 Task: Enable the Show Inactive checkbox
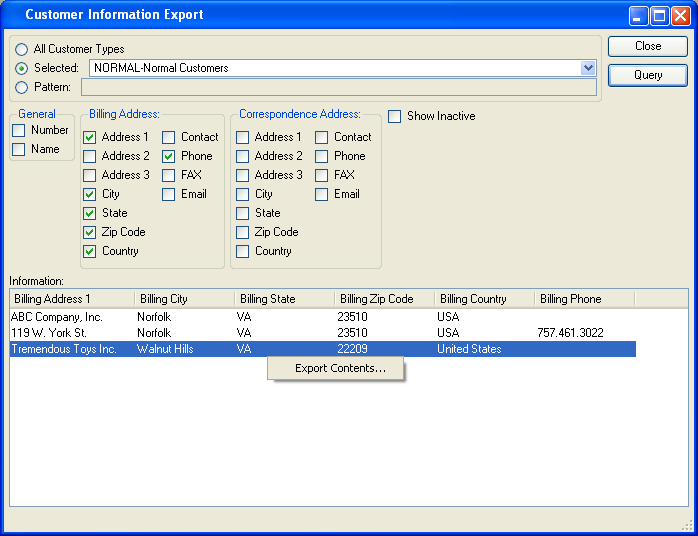[x=395, y=116]
